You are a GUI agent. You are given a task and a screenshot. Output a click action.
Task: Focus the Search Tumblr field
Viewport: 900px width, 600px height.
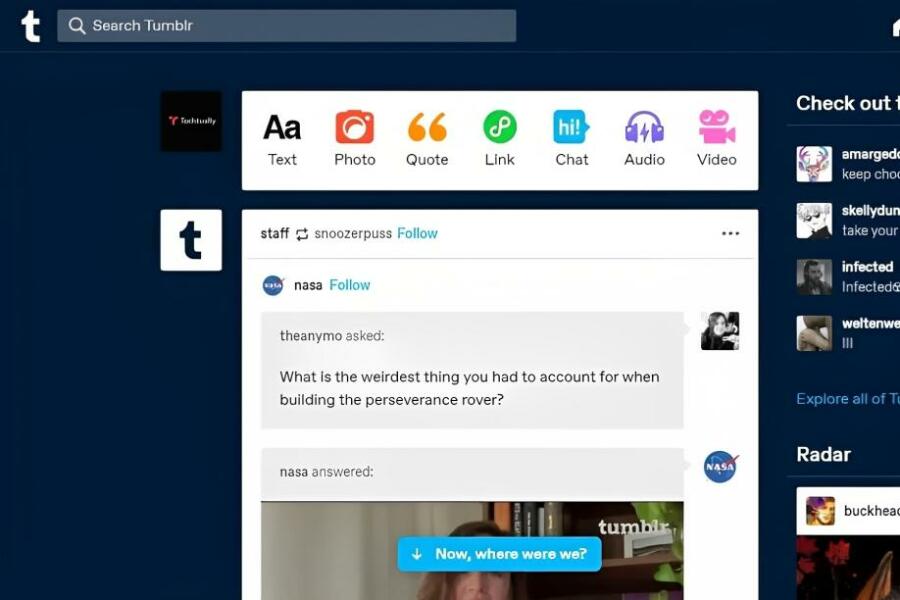pos(286,25)
